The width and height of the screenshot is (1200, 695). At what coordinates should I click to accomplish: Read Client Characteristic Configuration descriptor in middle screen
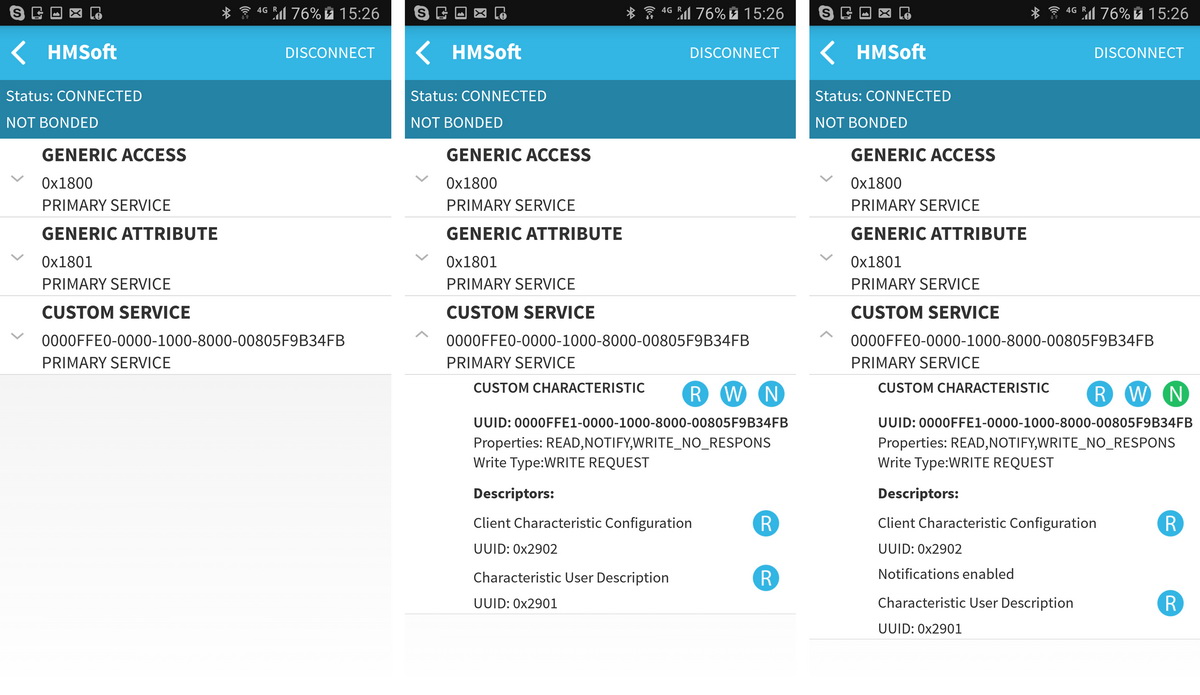click(766, 523)
